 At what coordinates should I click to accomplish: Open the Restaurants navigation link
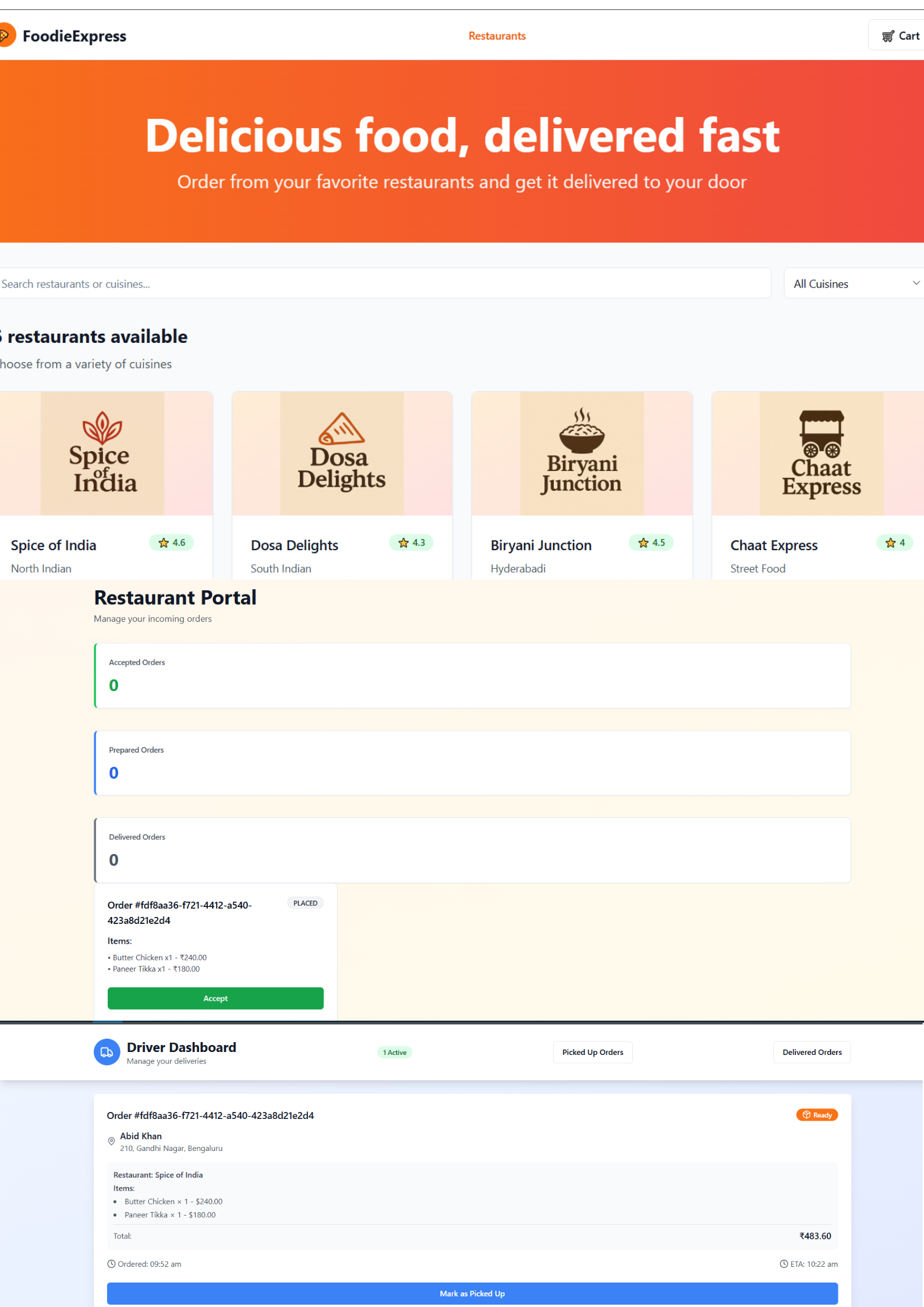[497, 36]
